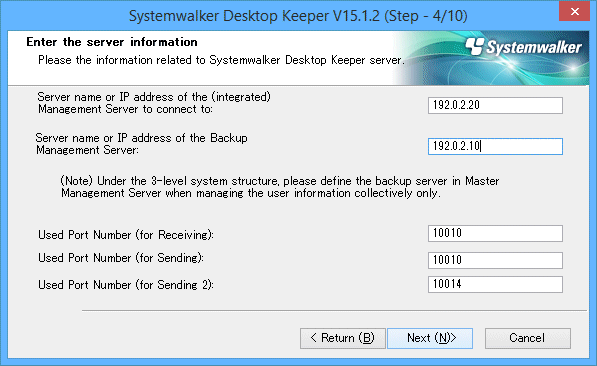Go back with the Return (B) button
The width and height of the screenshot is (597, 366).
(x=343, y=338)
